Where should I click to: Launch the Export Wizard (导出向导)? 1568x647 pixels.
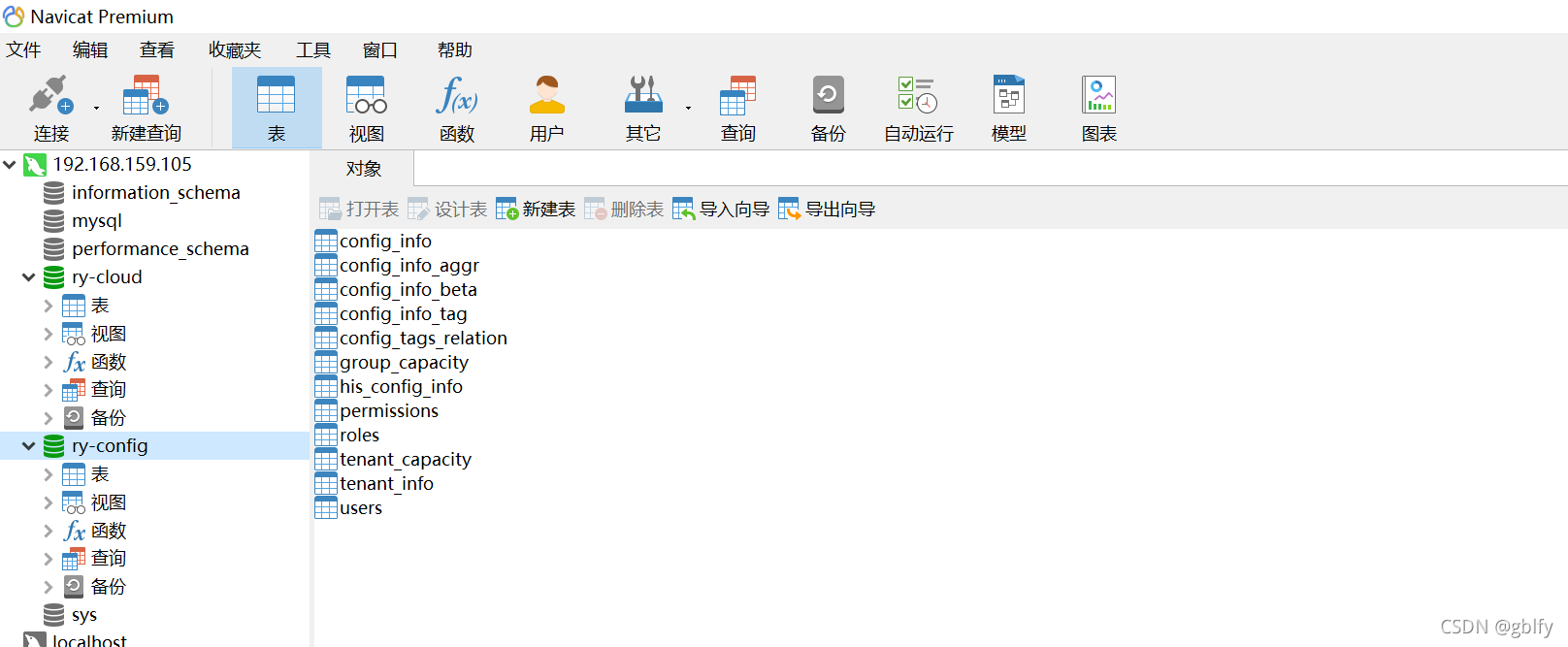827,209
